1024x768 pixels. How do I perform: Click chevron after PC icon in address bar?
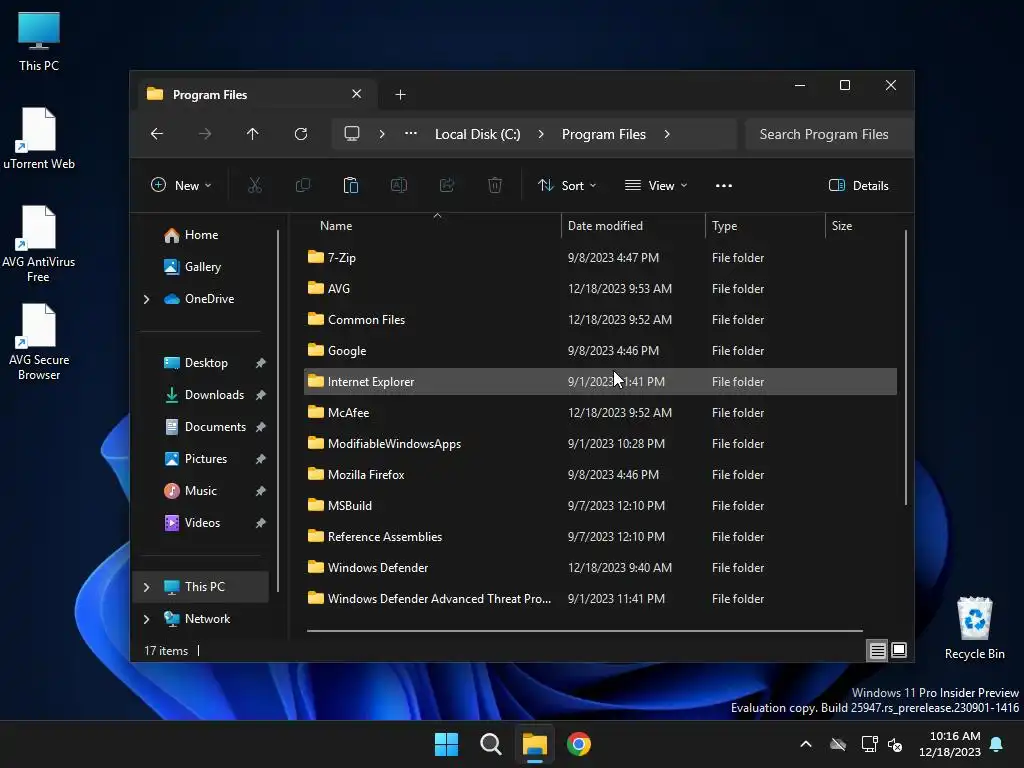click(x=382, y=134)
